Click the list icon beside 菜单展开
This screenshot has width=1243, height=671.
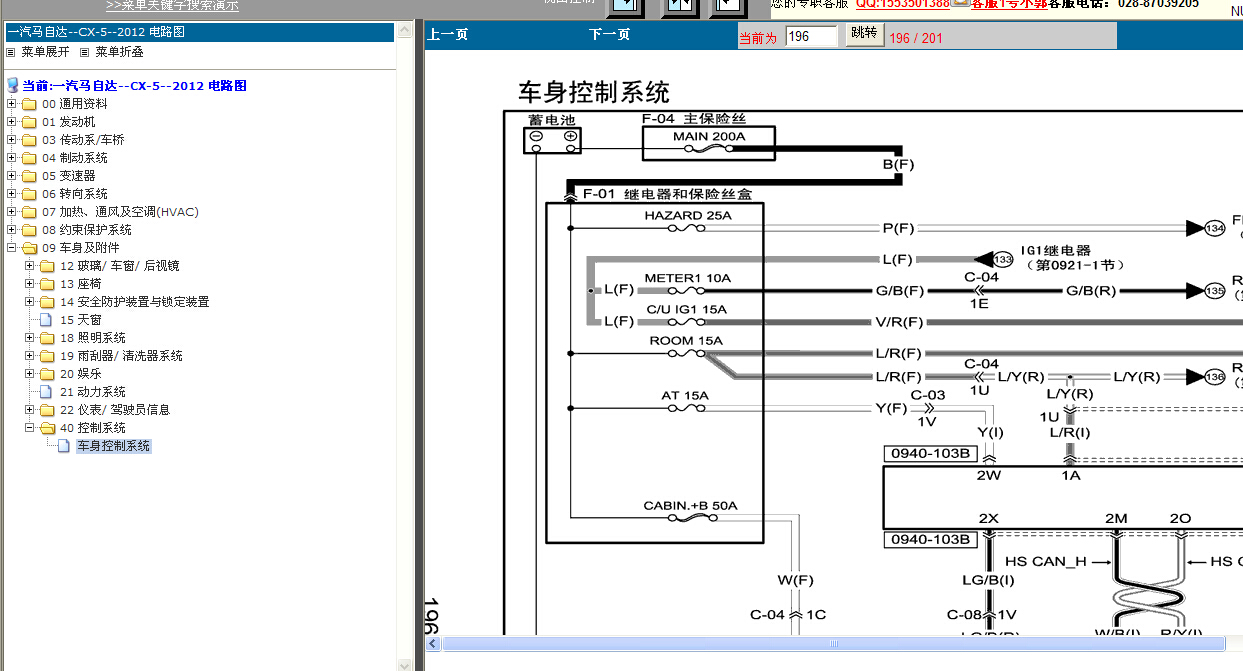click(x=11, y=52)
